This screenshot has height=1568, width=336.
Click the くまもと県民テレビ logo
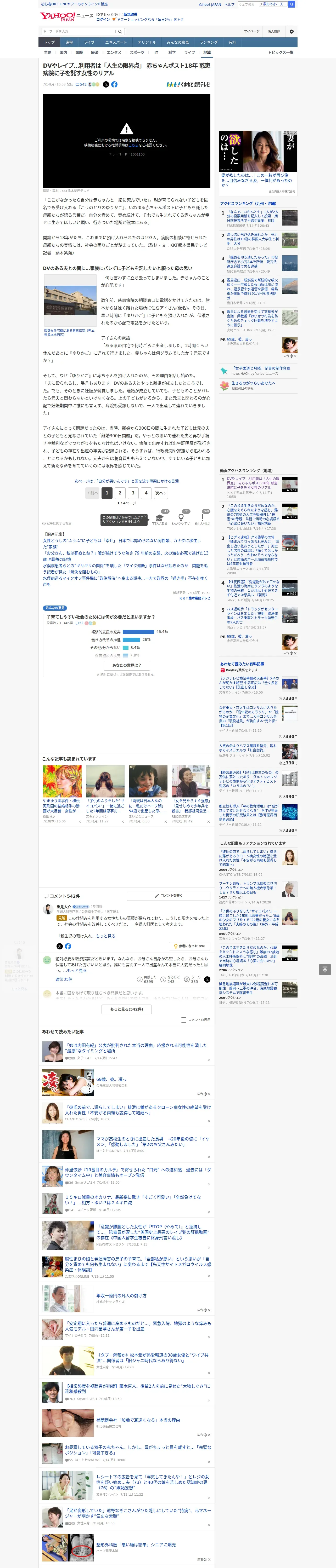coord(188,85)
